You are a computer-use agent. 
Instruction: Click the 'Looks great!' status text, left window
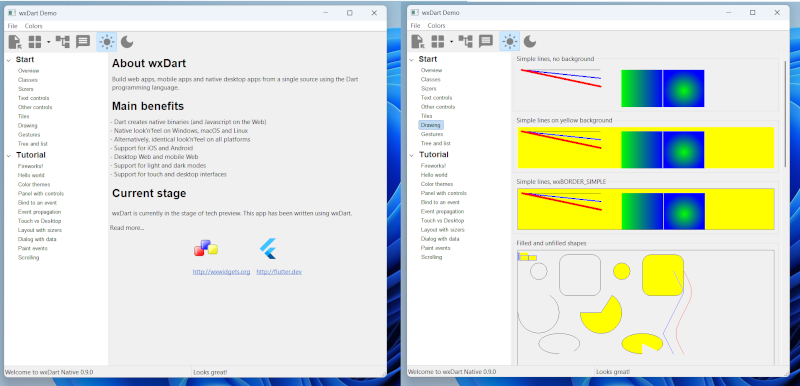click(210, 372)
